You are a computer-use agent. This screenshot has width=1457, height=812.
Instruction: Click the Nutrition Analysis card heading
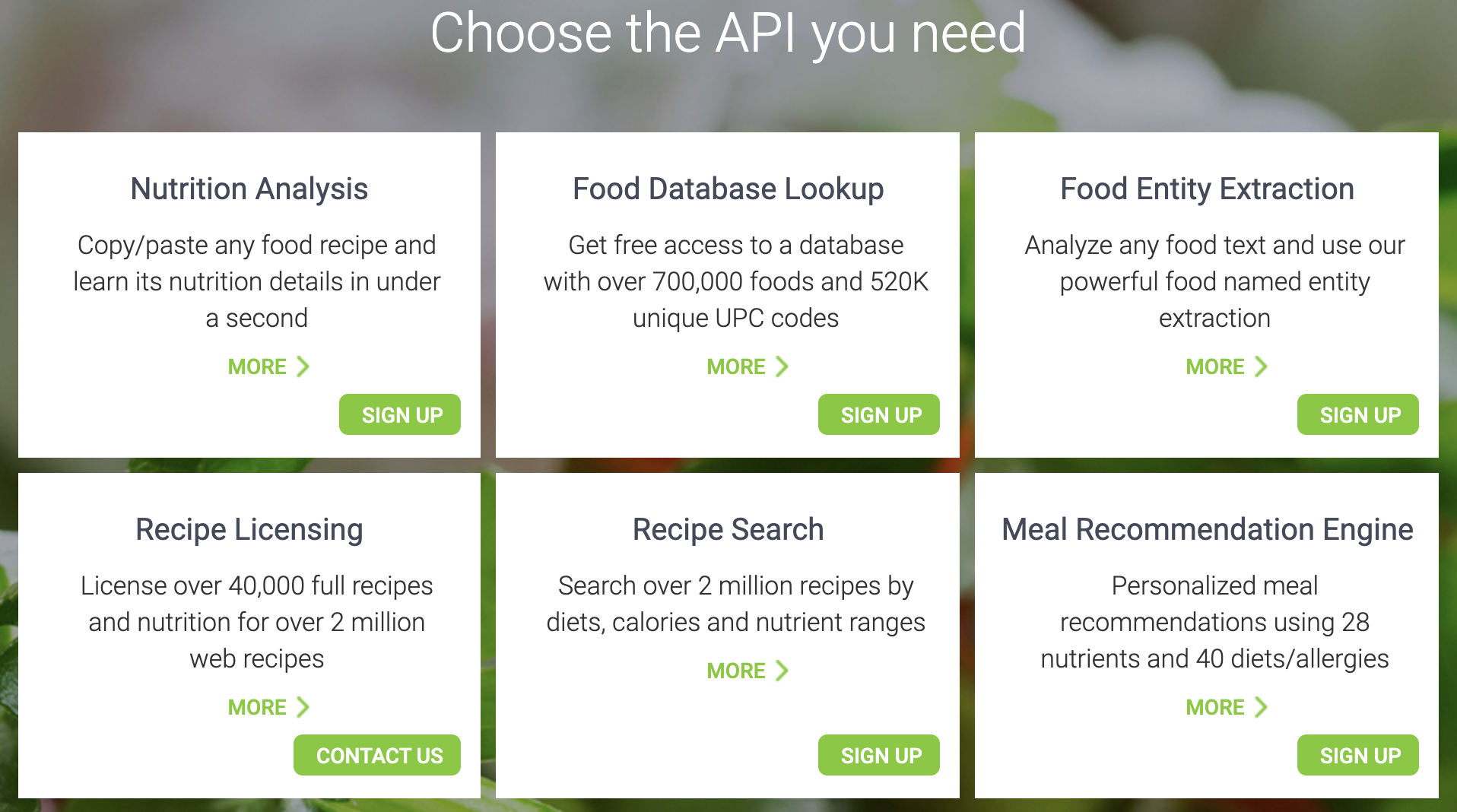tap(249, 189)
